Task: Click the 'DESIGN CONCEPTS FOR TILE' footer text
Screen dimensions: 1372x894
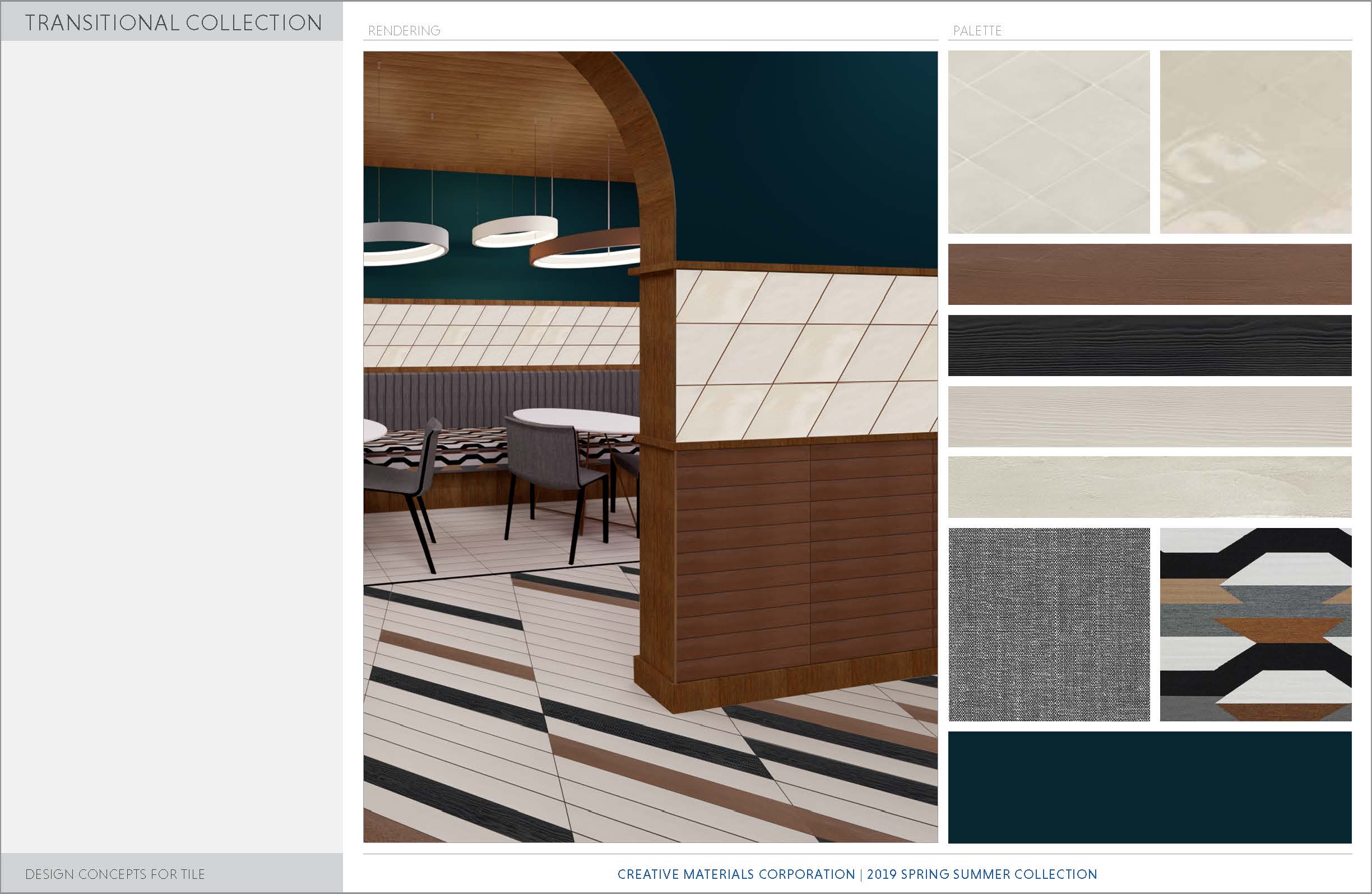Action: [115, 874]
